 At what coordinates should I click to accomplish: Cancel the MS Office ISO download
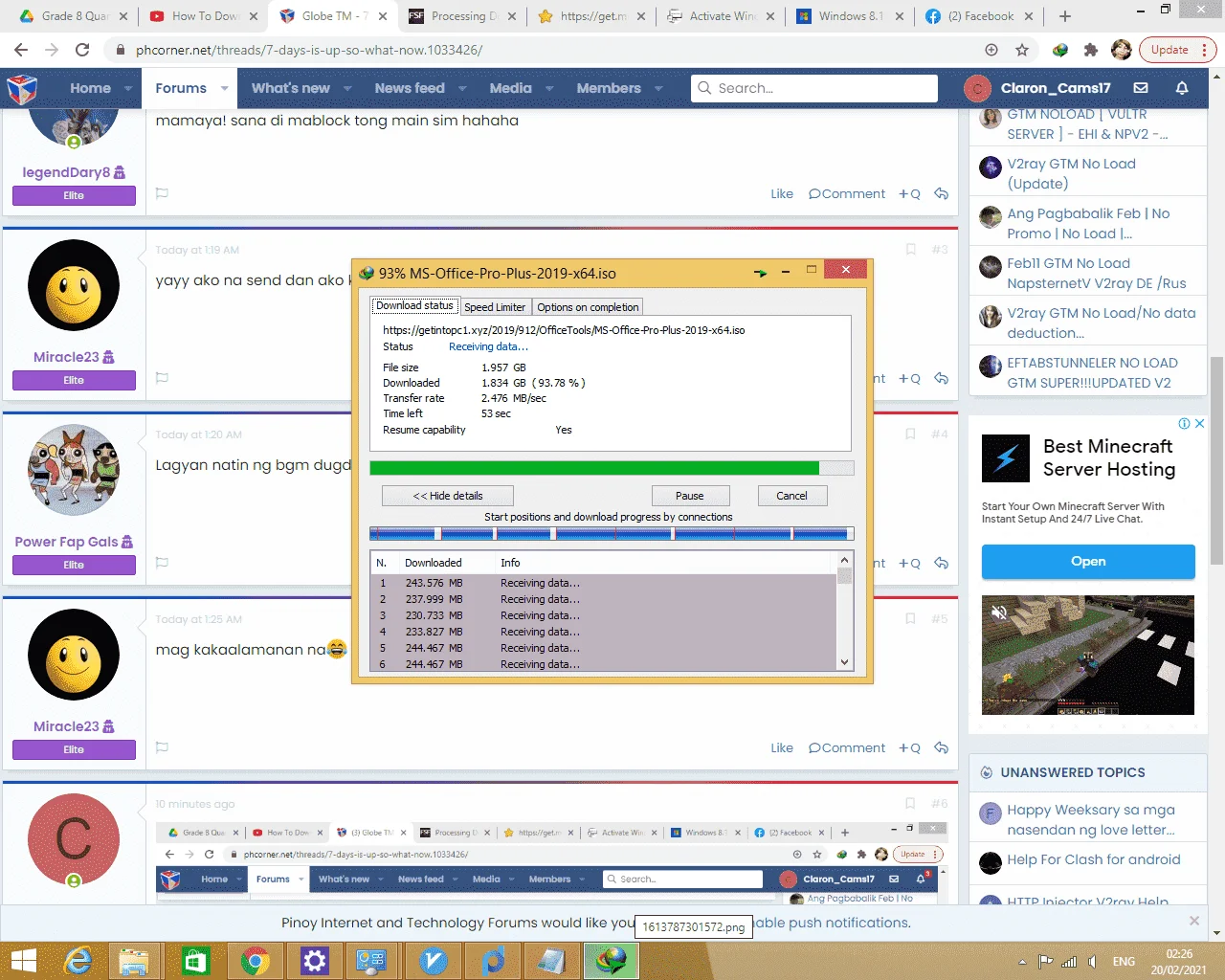791,496
